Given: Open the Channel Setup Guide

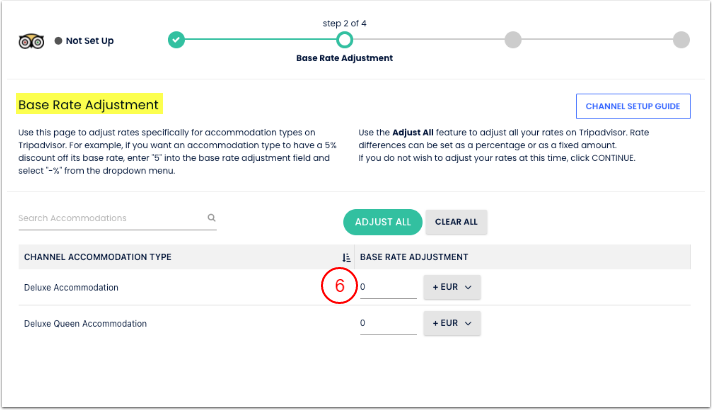Looking at the screenshot, I should tap(633, 106).
